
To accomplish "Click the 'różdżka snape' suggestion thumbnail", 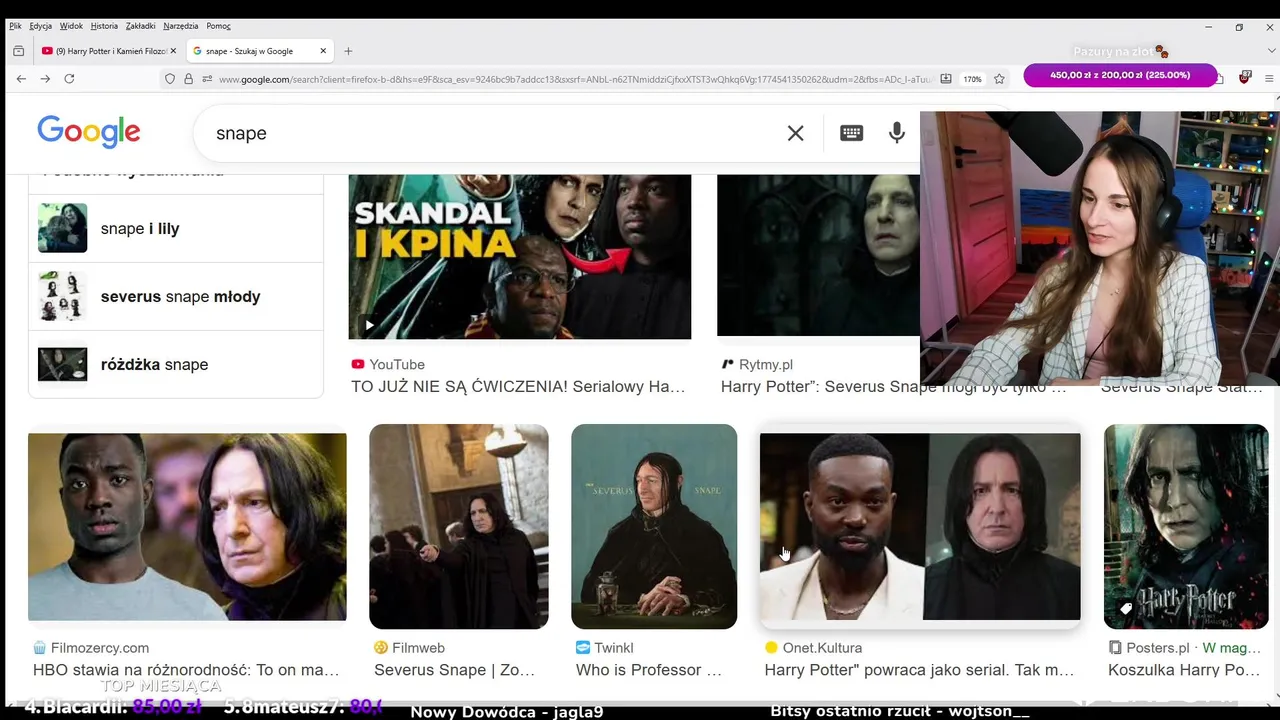I will 62,364.
